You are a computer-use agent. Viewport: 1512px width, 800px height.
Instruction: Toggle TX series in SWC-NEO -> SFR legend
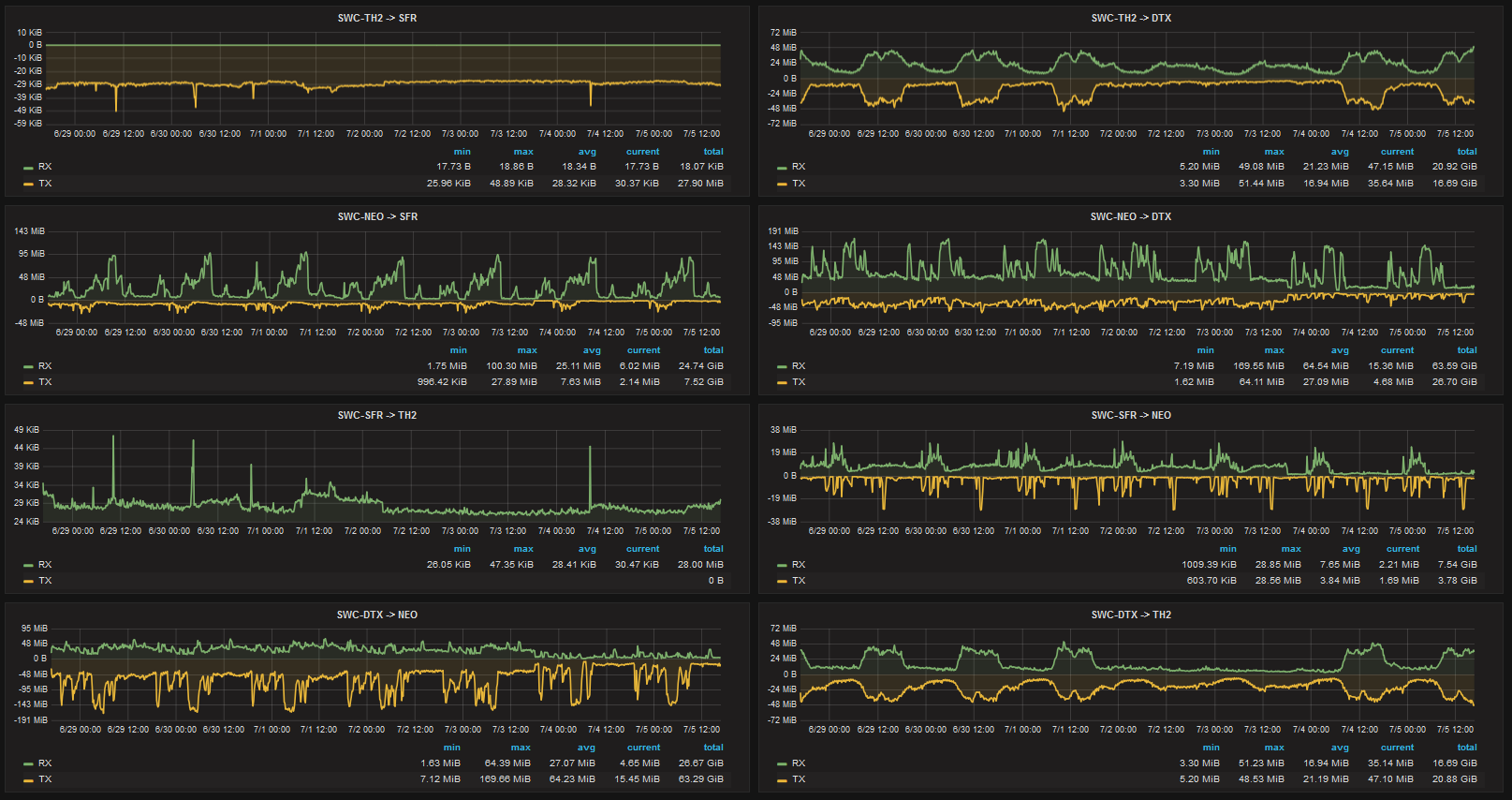click(x=45, y=382)
